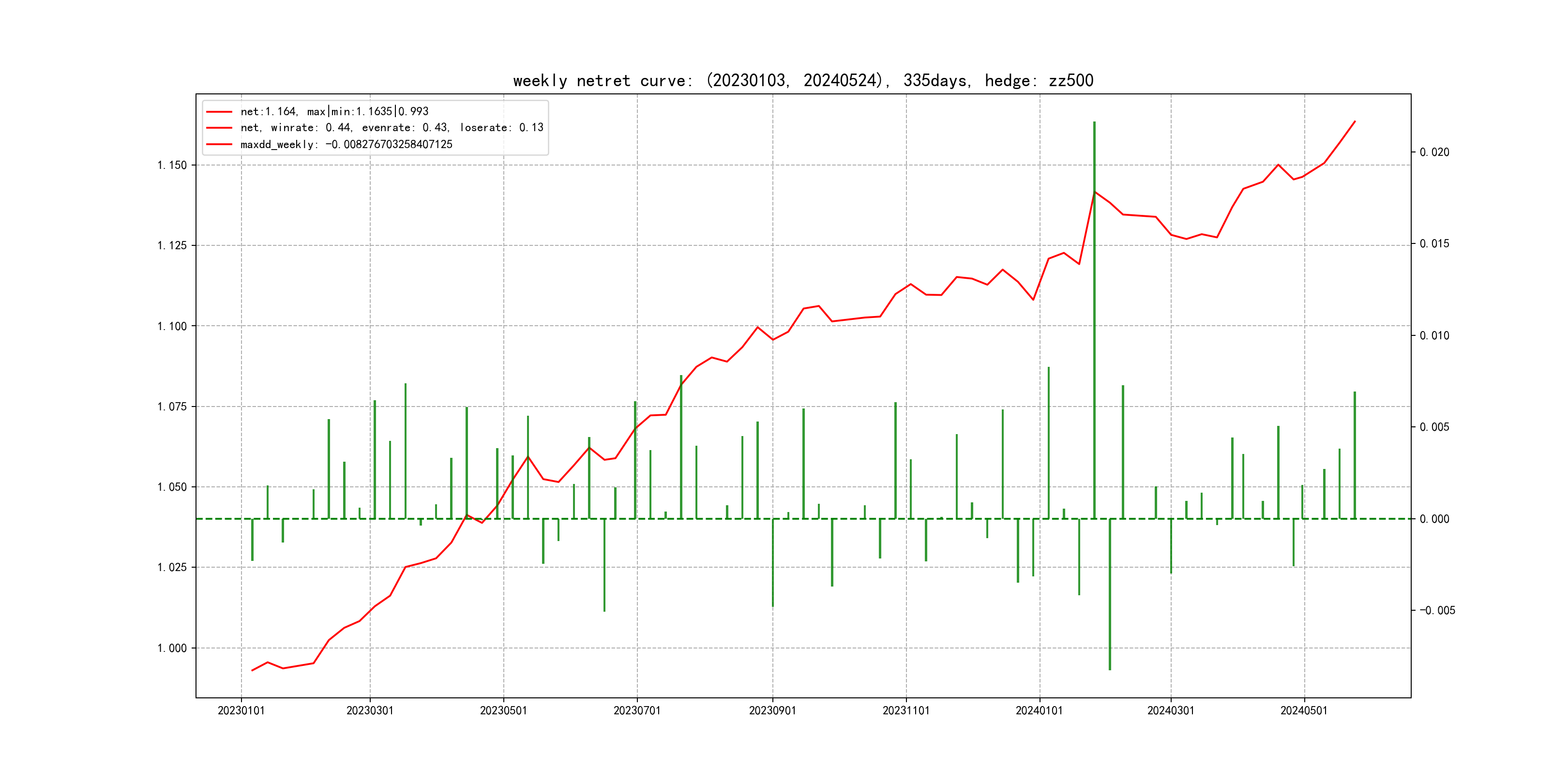Click the 20230701 x-axis label
This screenshot has height=784, width=1568.
637,710
